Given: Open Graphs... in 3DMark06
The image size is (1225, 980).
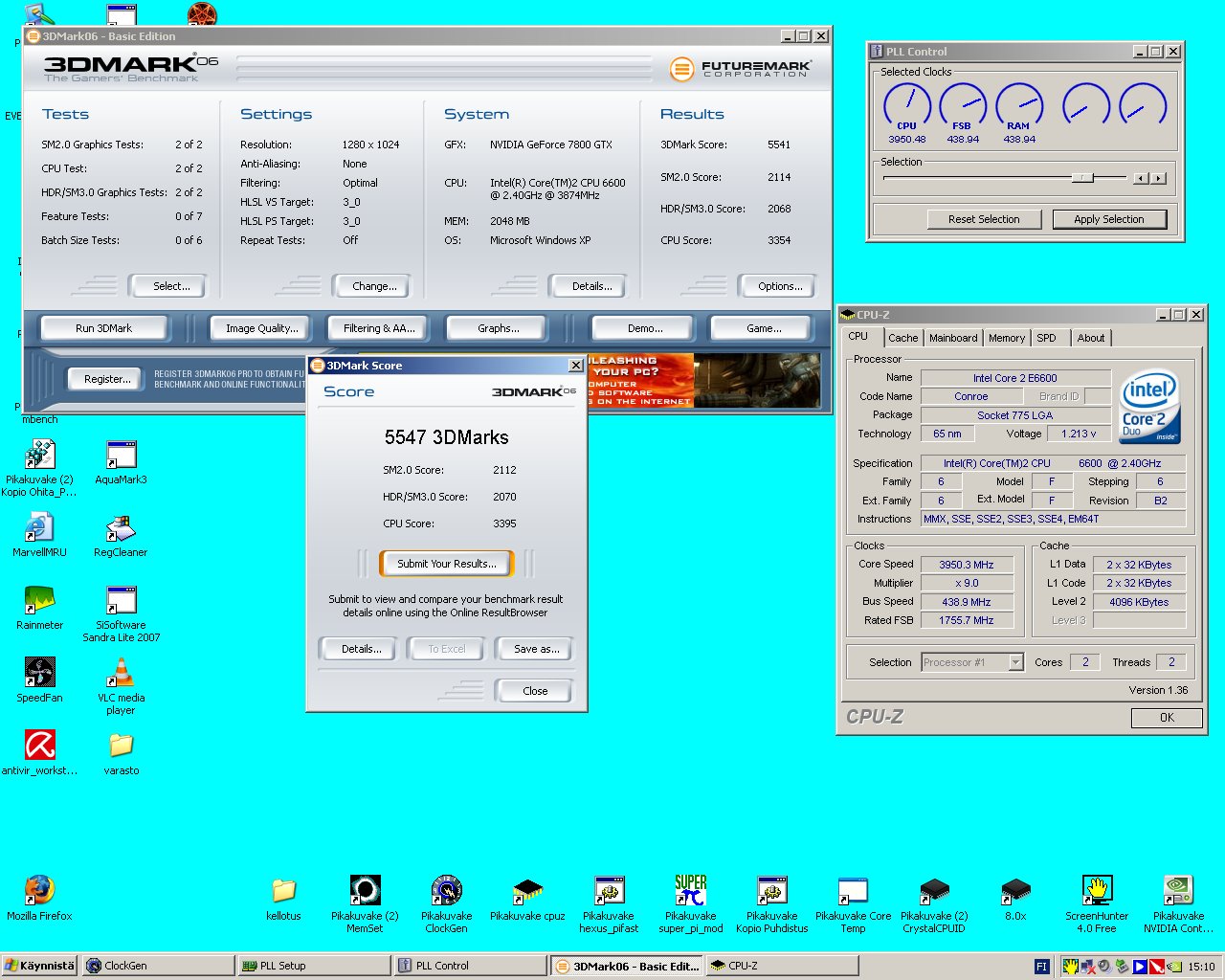Looking at the screenshot, I should tap(499, 328).
